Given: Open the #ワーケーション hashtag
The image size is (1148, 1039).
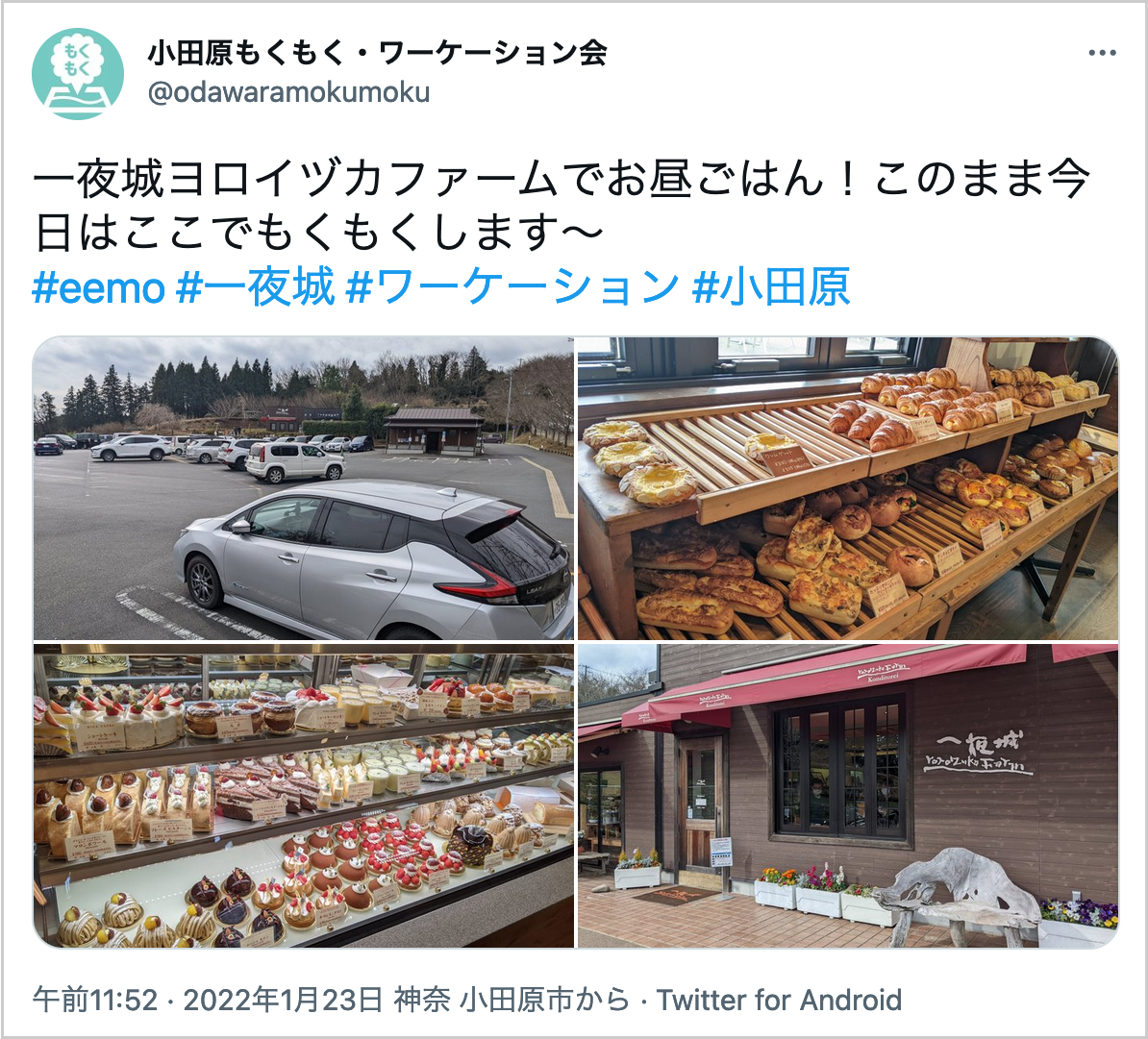Looking at the screenshot, I should pyautogui.click(x=512, y=286).
